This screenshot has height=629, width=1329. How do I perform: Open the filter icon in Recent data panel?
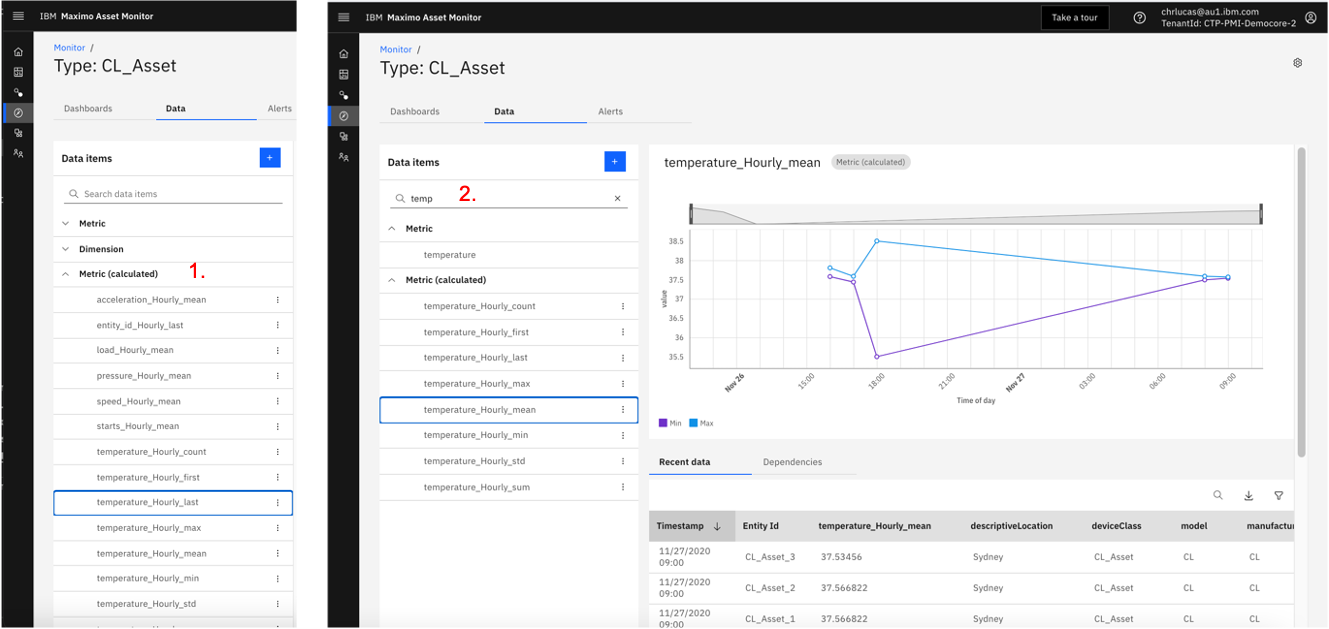click(x=1278, y=494)
